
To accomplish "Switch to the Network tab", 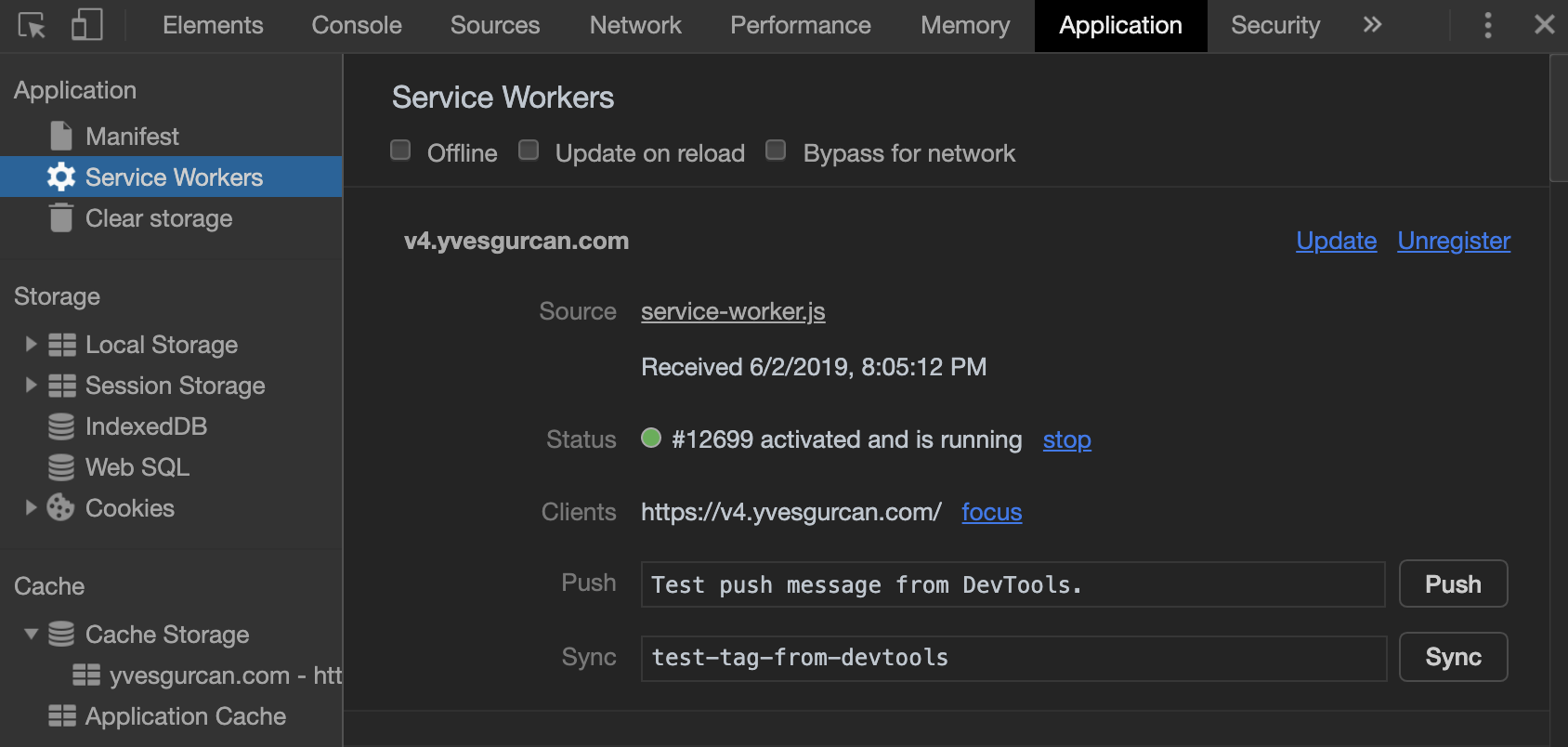I will [635, 25].
